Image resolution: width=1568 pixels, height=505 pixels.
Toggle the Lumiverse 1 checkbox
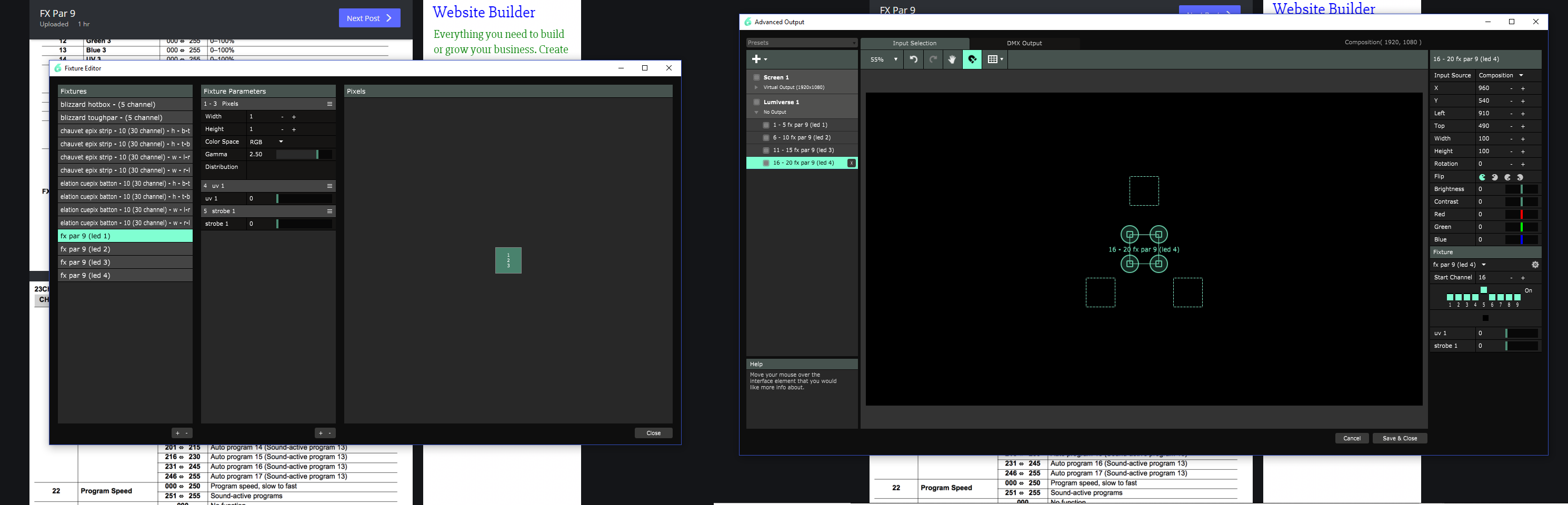(x=756, y=102)
